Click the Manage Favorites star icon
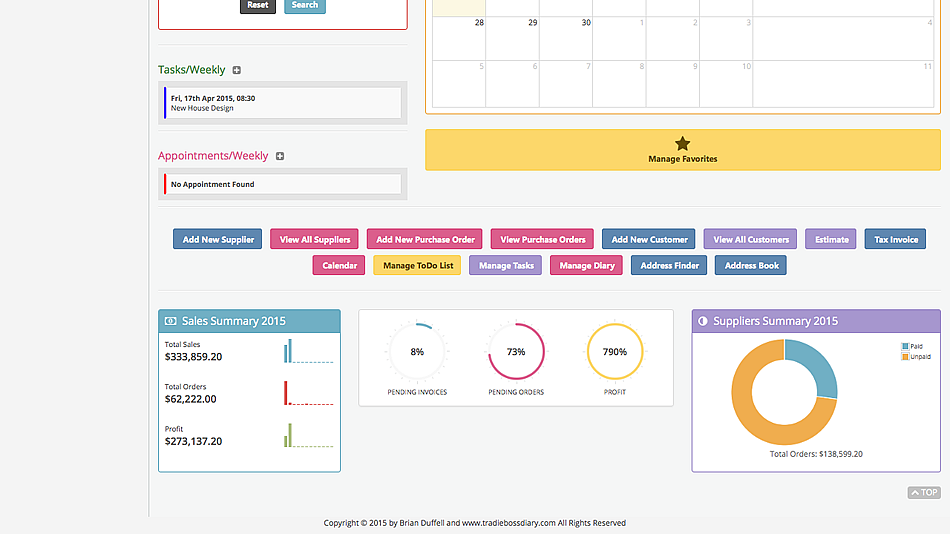Image resolution: width=950 pixels, height=534 pixels. (x=683, y=143)
